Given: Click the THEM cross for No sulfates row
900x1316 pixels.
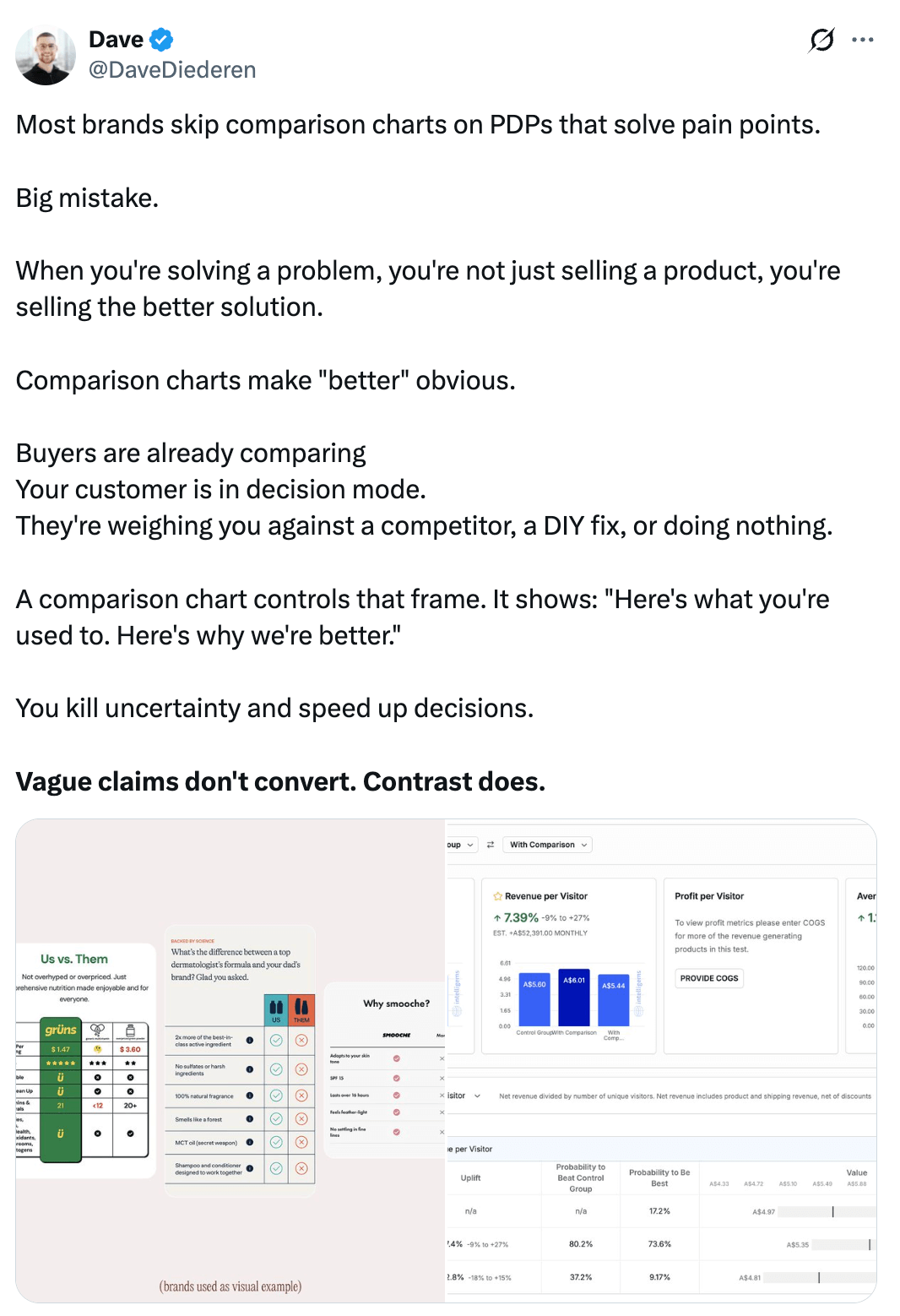Looking at the screenshot, I should [301, 1069].
